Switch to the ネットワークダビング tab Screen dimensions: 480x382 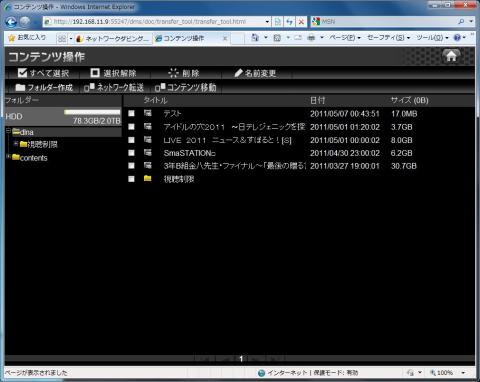(x=113, y=39)
